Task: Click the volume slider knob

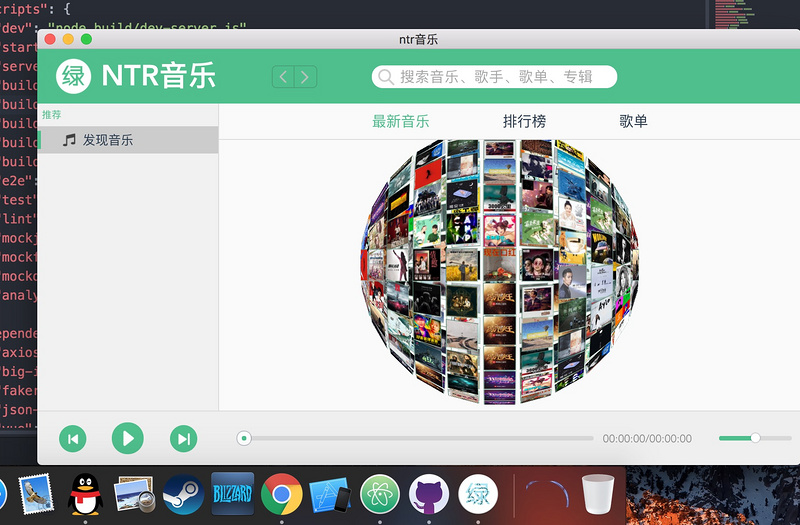Action: click(755, 438)
